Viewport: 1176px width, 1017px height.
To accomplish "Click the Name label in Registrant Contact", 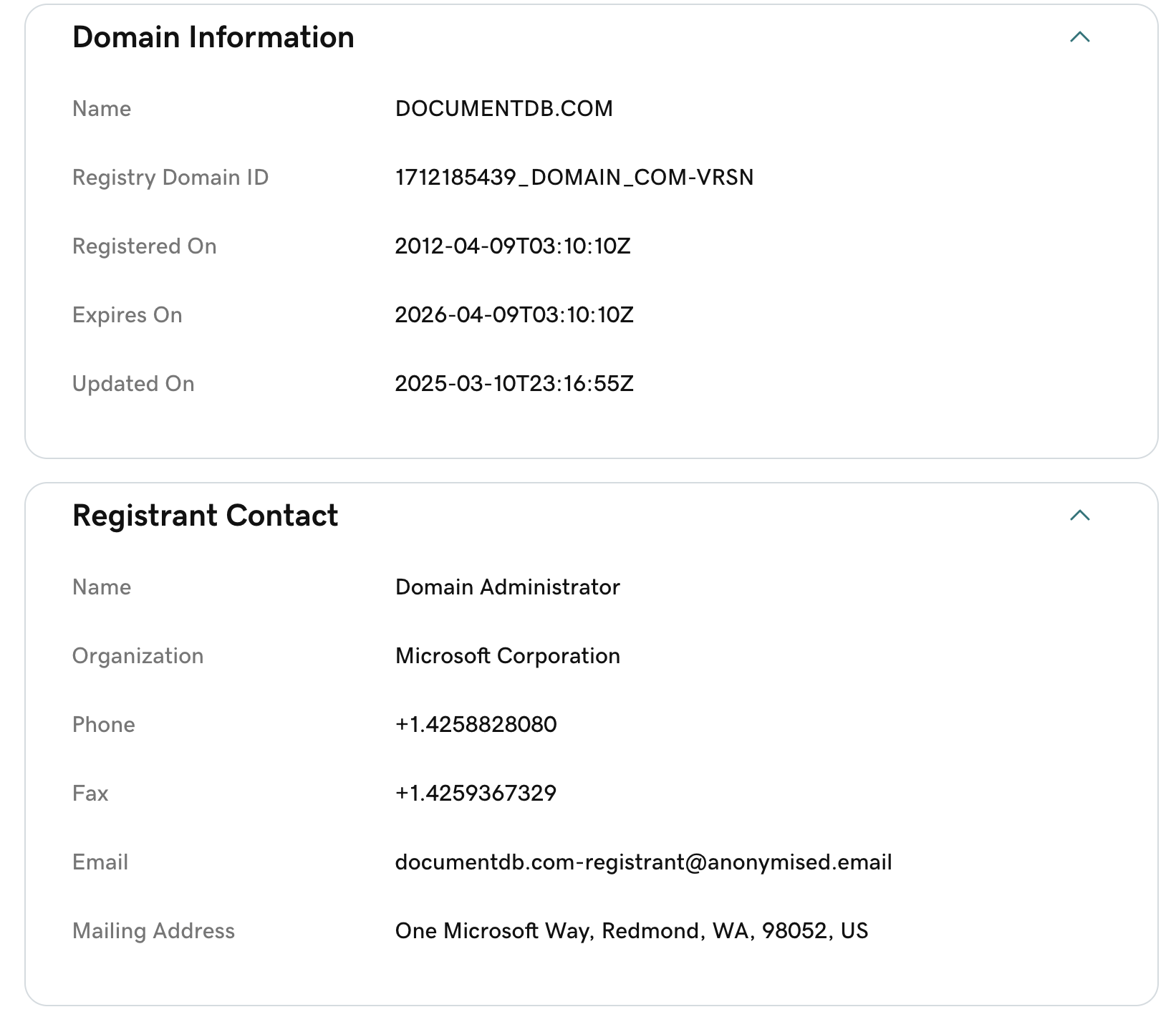I will 102,587.
